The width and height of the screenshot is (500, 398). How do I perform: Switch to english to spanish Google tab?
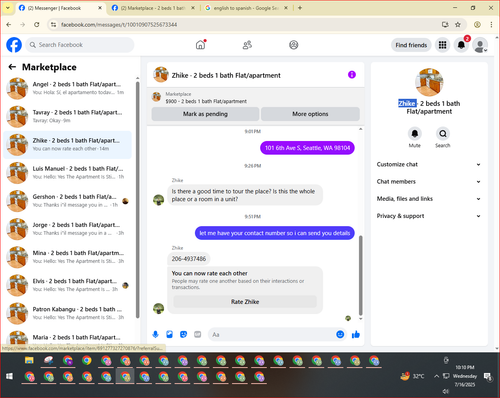pos(246,8)
